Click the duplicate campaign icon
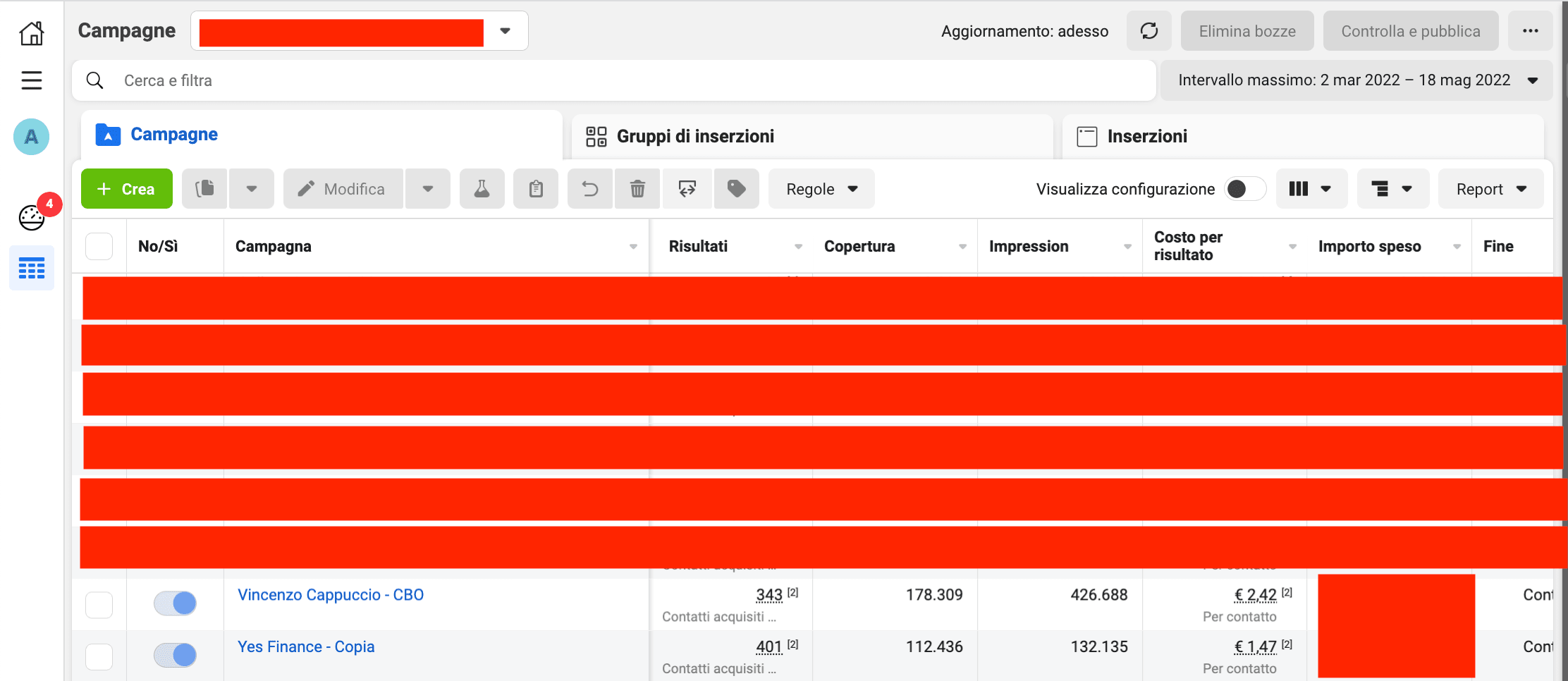 [205, 189]
